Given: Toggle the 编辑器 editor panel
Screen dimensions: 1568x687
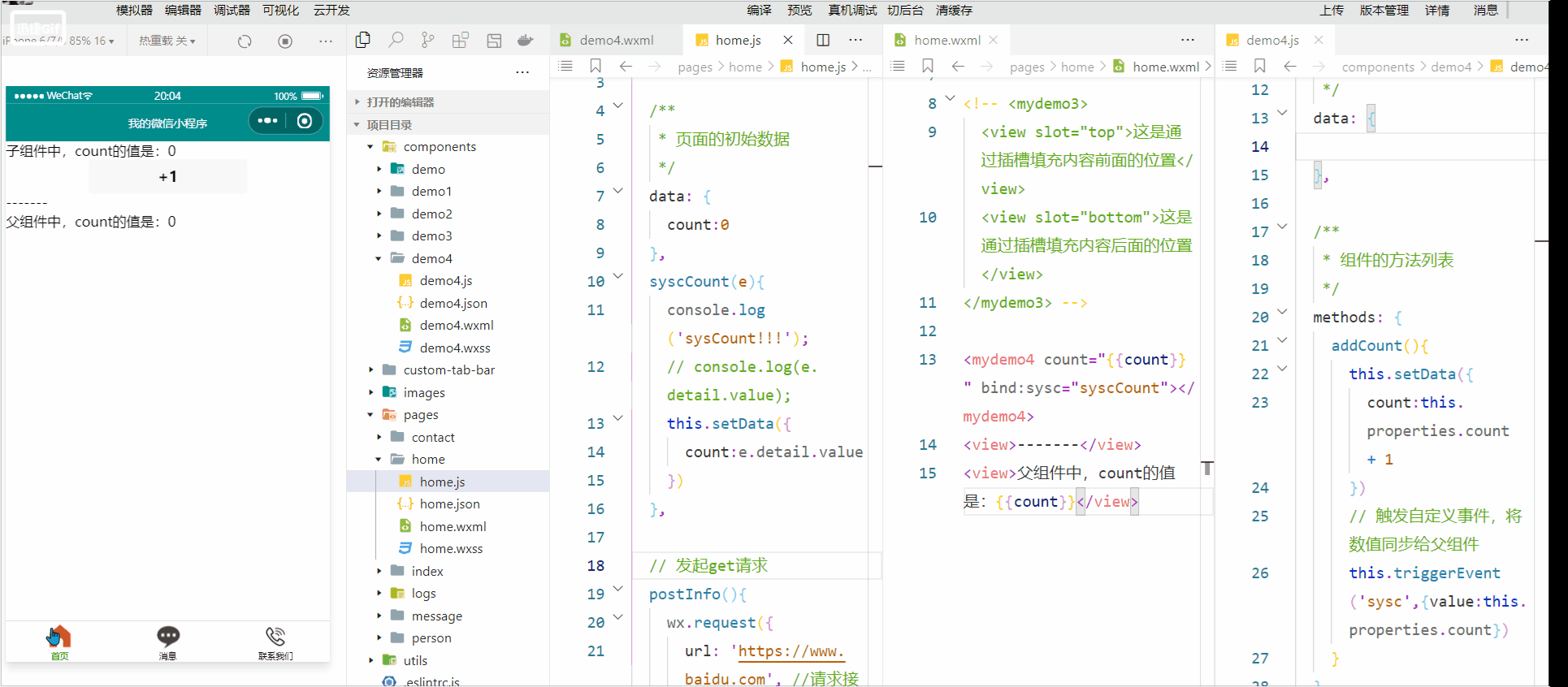Looking at the screenshot, I should point(183,10).
